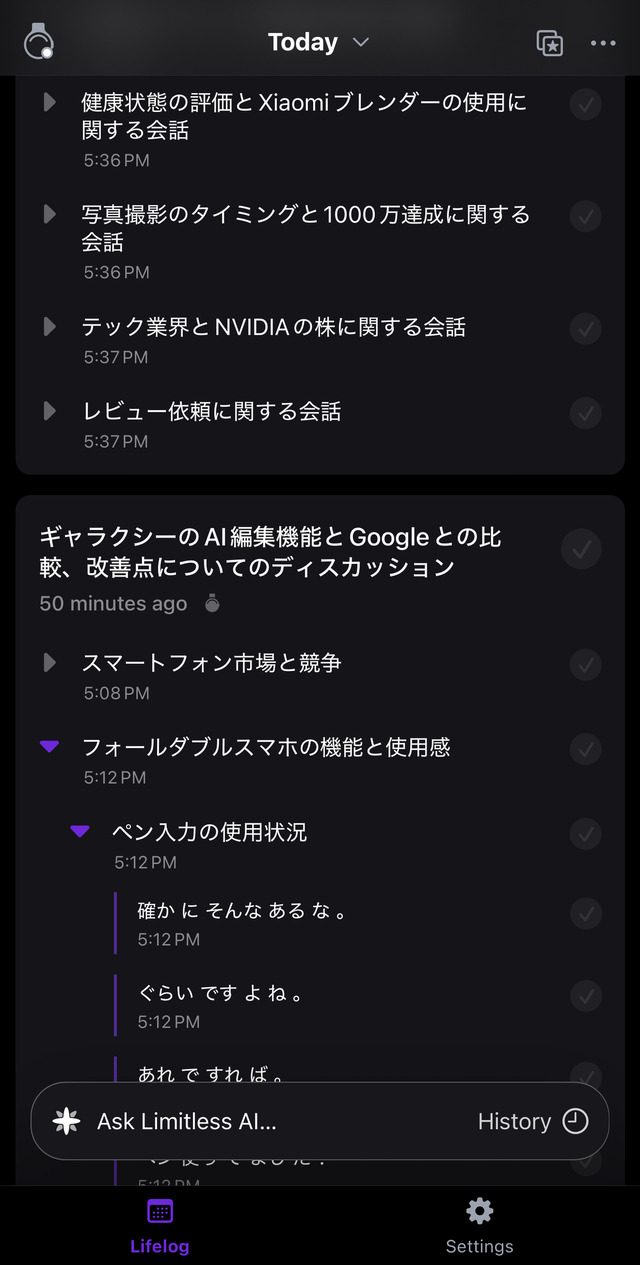Tap the pendant device icon in header

pyautogui.click(x=39, y=42)
